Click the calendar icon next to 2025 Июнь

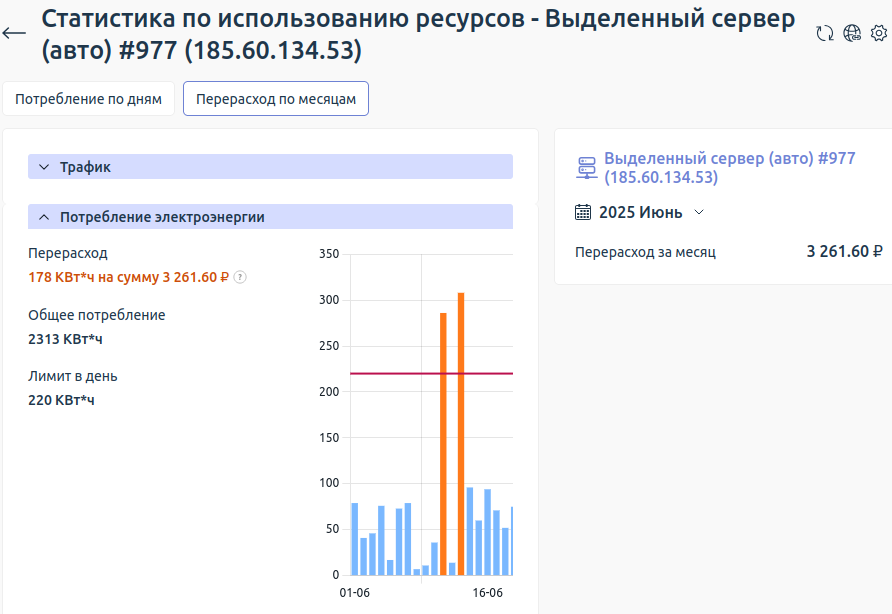(583, 212)
